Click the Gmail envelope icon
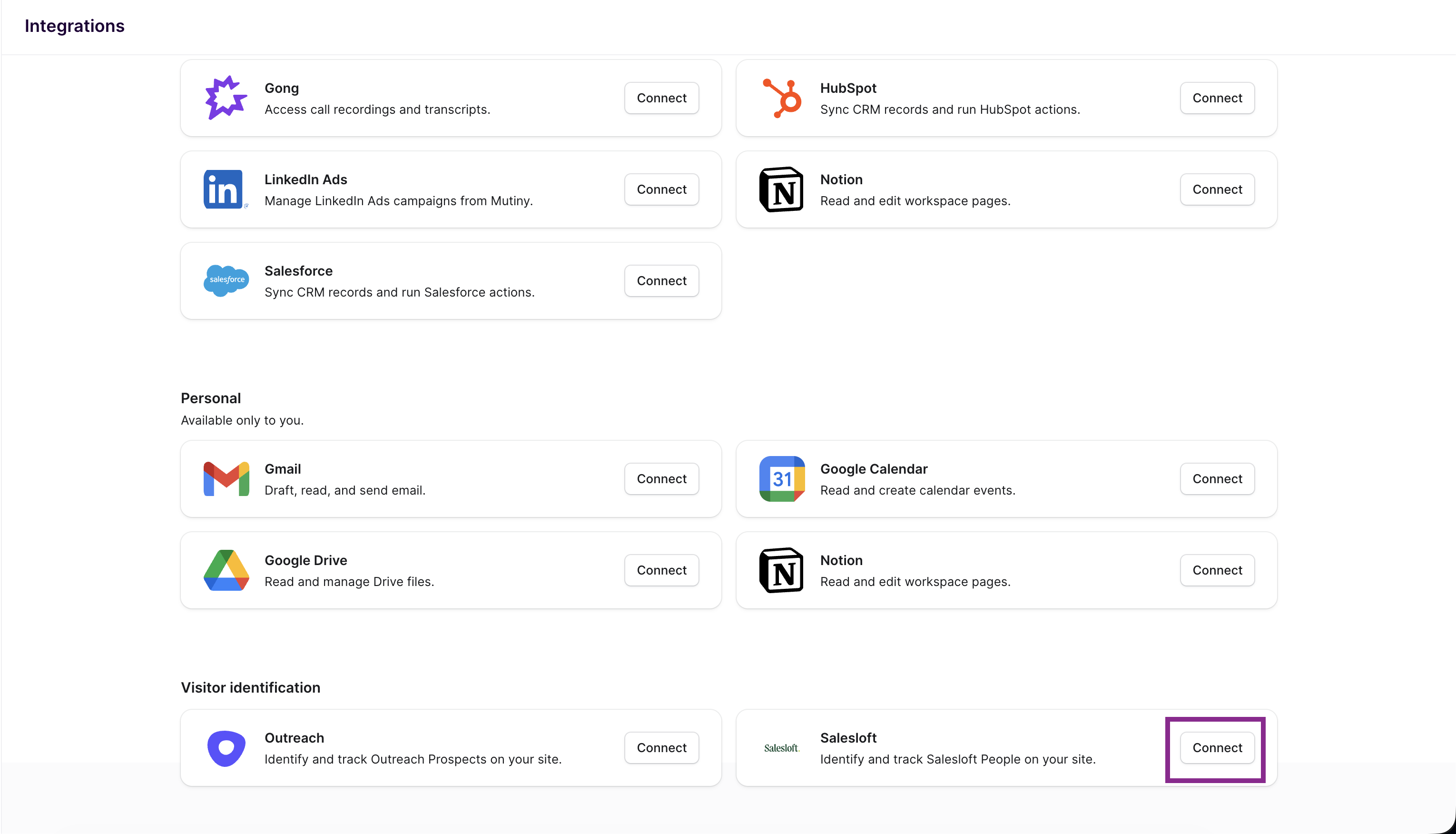 pyautogui.click(x=226, y=479)
